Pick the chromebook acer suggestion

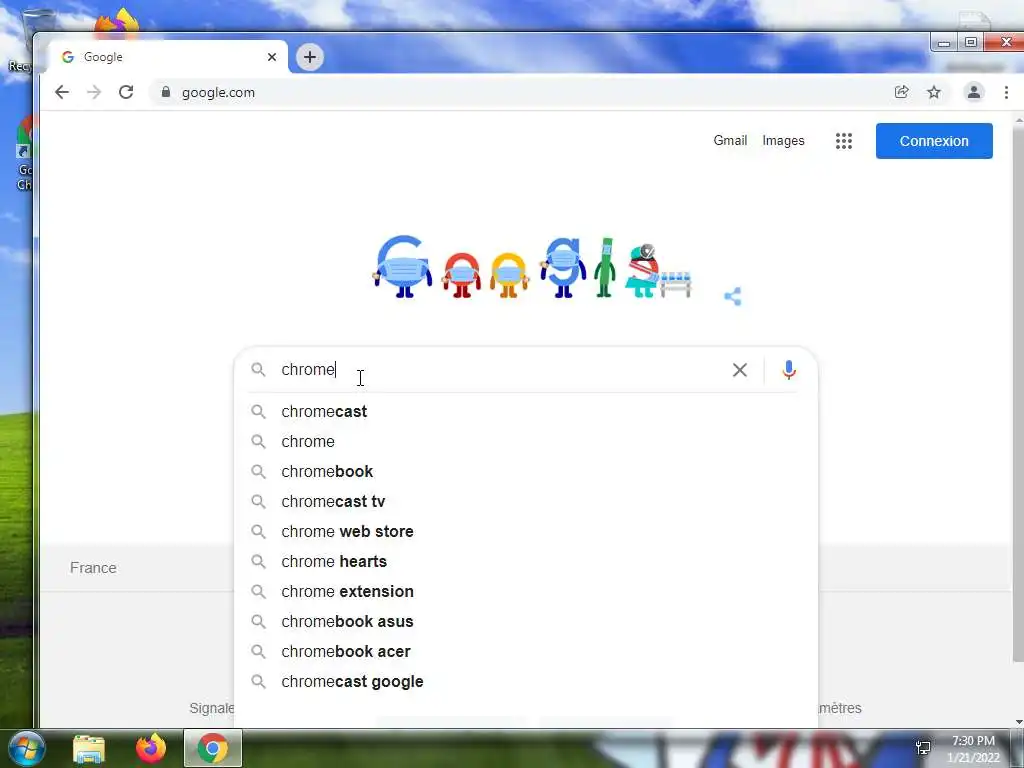coord(526,652)
